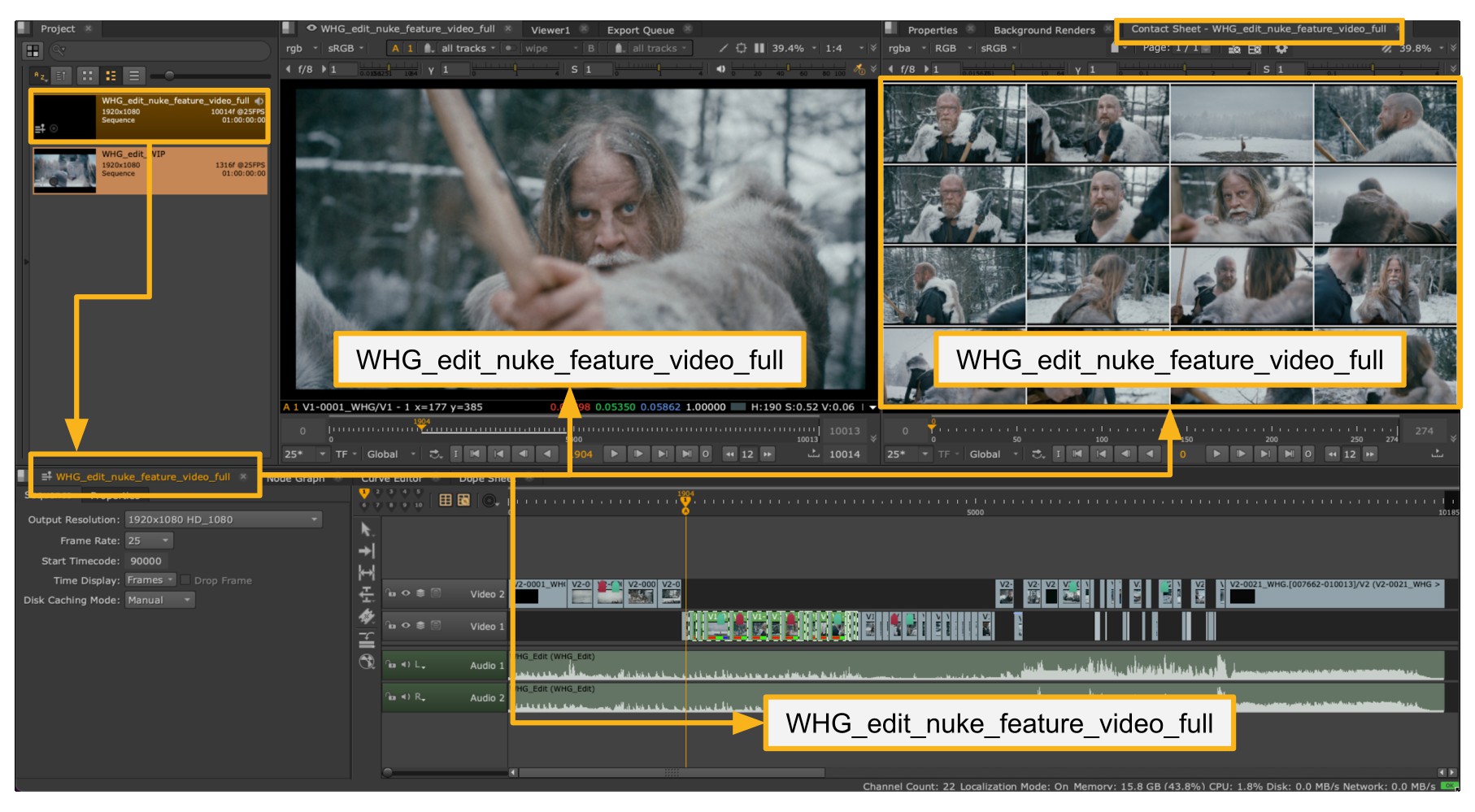This screenshot has width=1475, height=812.
Task: Open the Background Renders tab
Action: coord(1043,30)
